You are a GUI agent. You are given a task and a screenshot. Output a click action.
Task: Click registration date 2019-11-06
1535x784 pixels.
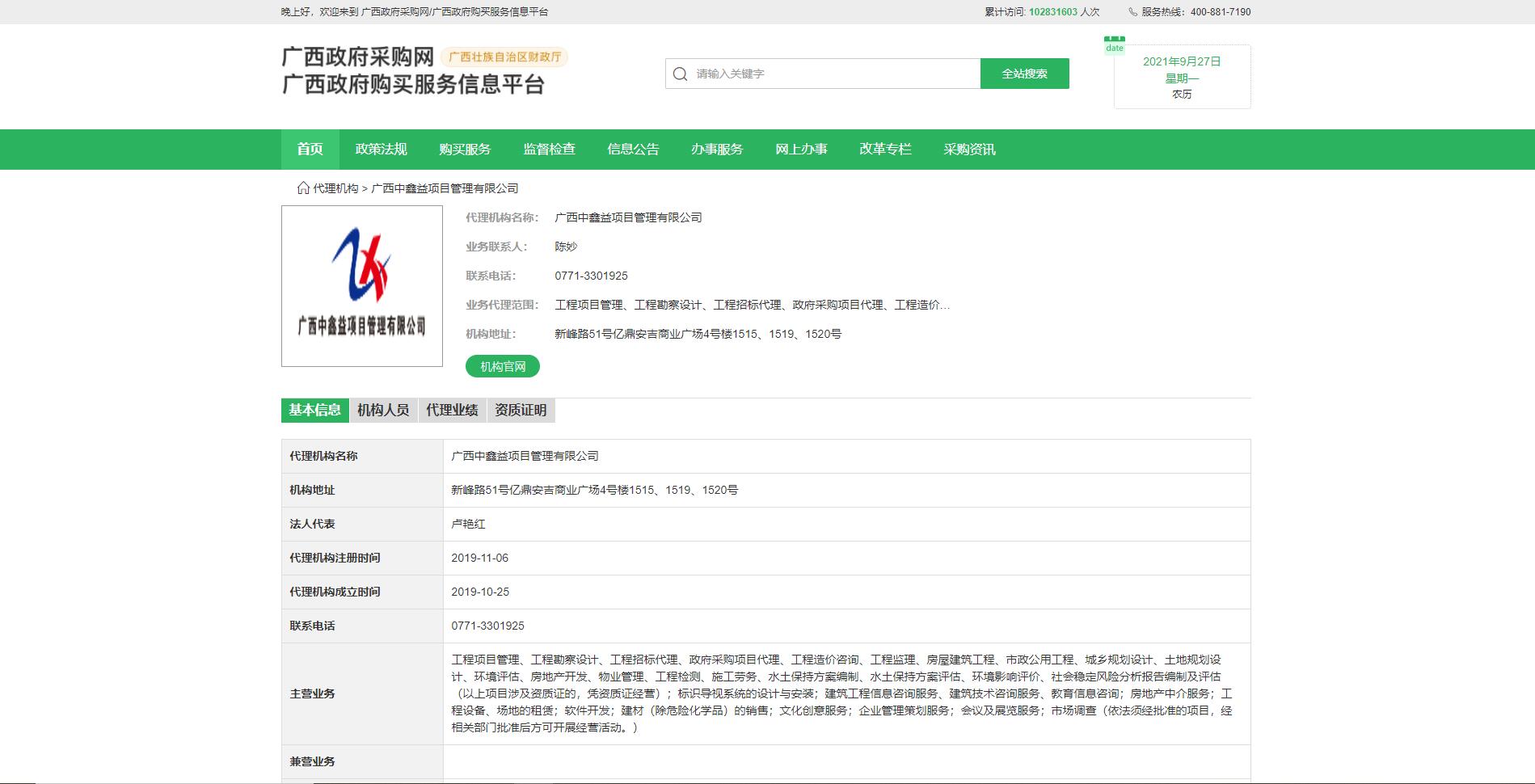tap(479, 558)
